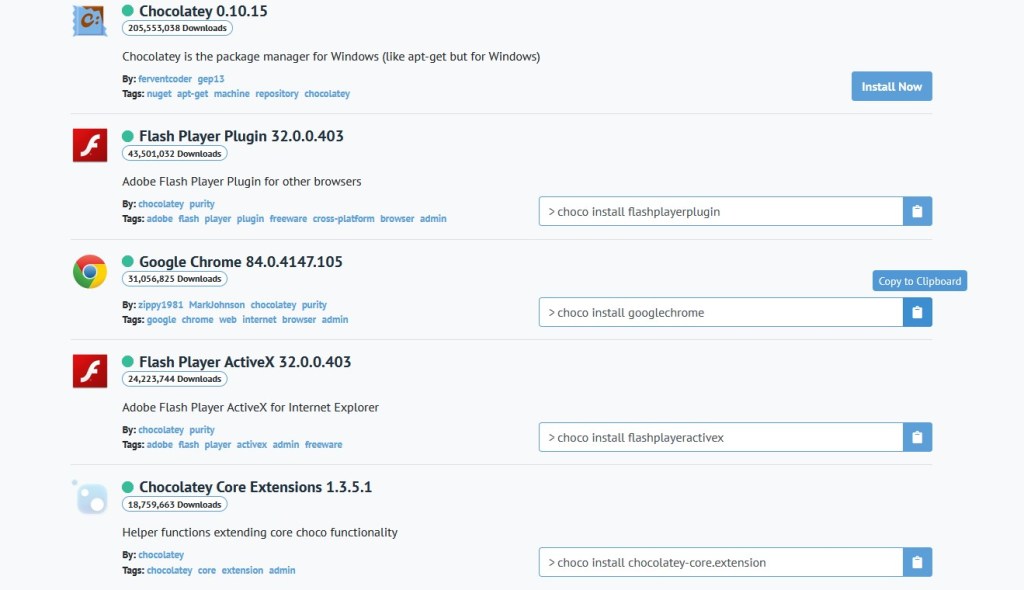This screenshot has width=1024, height=590.
Task: Copy googlechrome install command to clipboard
Action: click(x=917, y=312)
